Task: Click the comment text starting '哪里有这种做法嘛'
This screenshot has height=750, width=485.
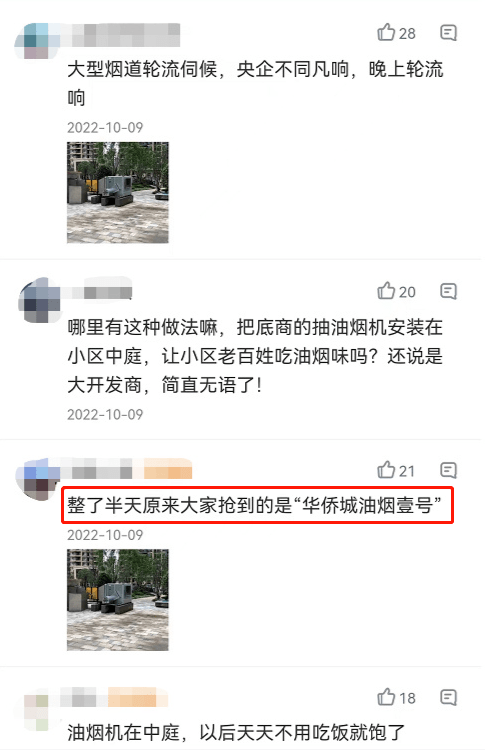Action: click(255, 356)
